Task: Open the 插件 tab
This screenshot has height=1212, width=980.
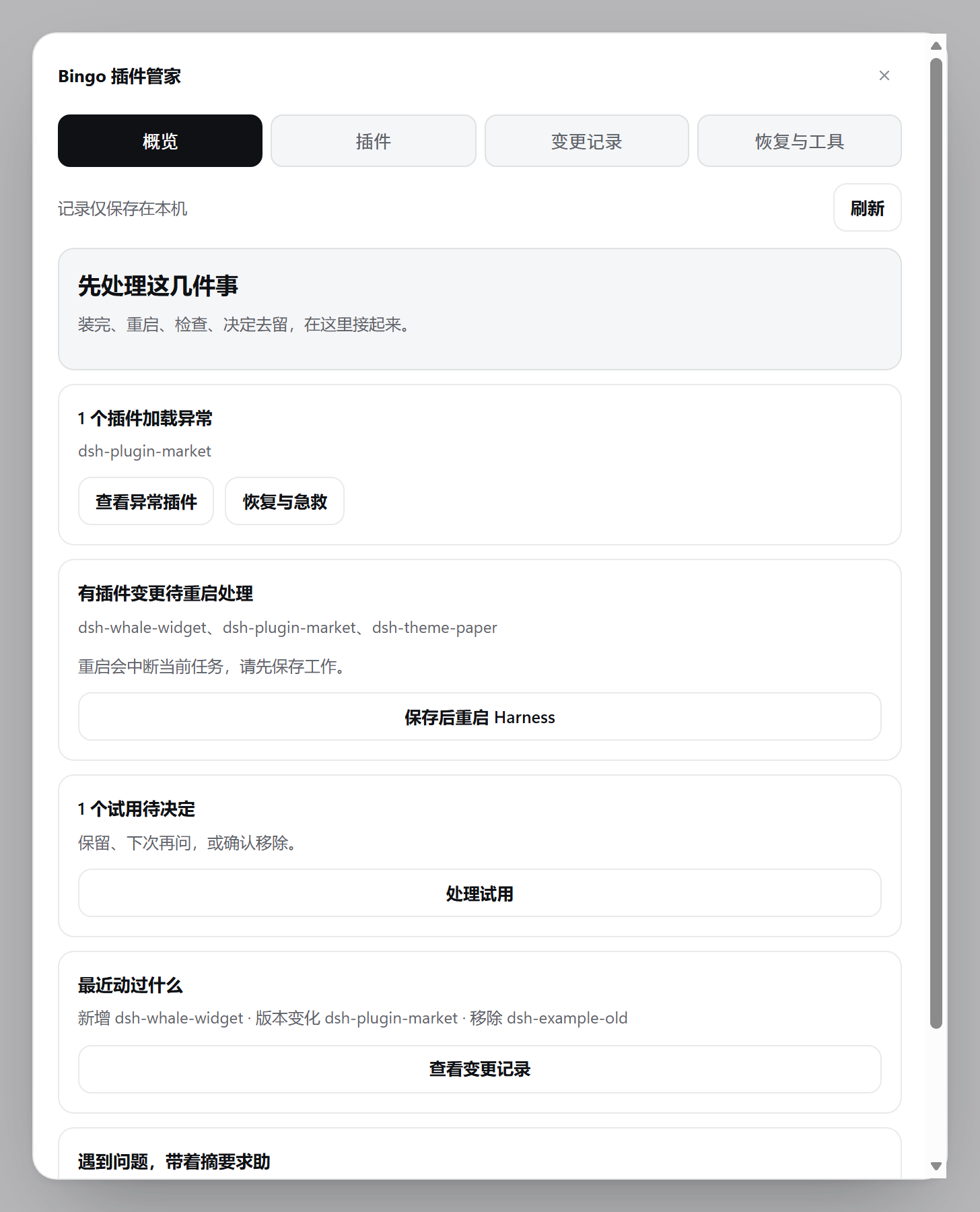Action: point(374,141)
